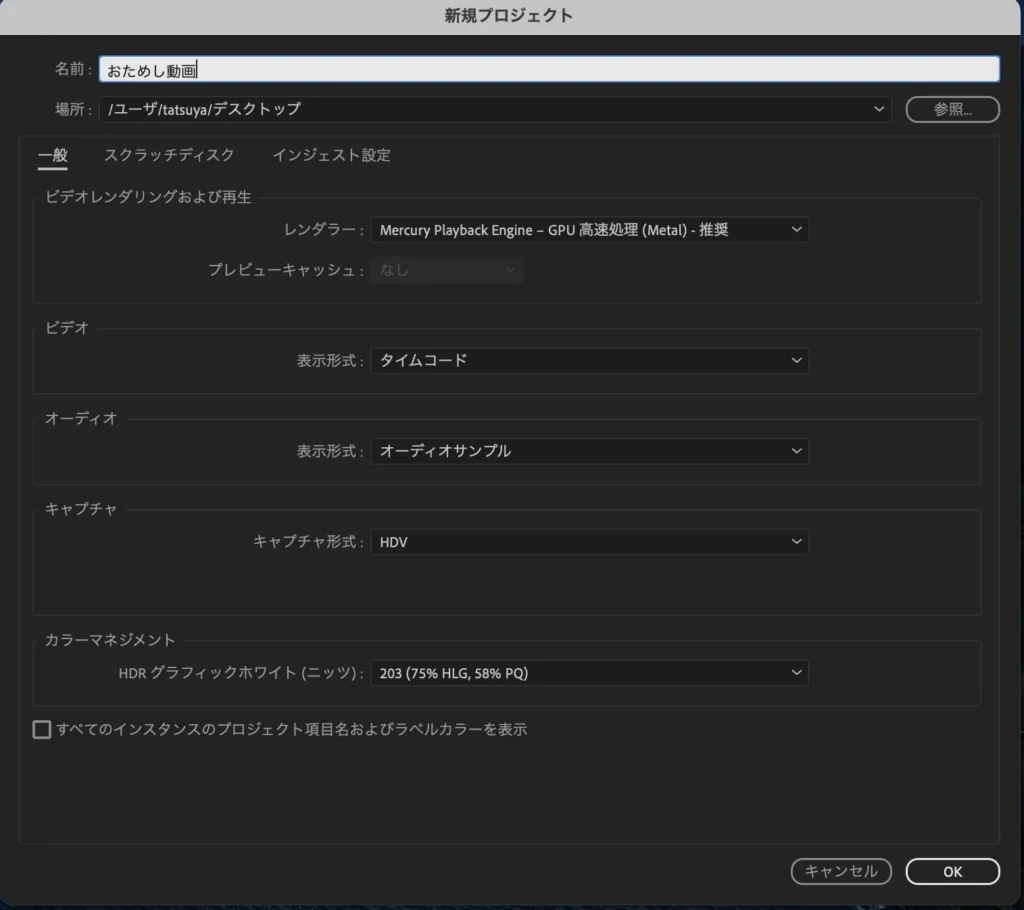Click the chevron arrow on the ビデオ 表示形式 dropdown

[x=796, y=360]
